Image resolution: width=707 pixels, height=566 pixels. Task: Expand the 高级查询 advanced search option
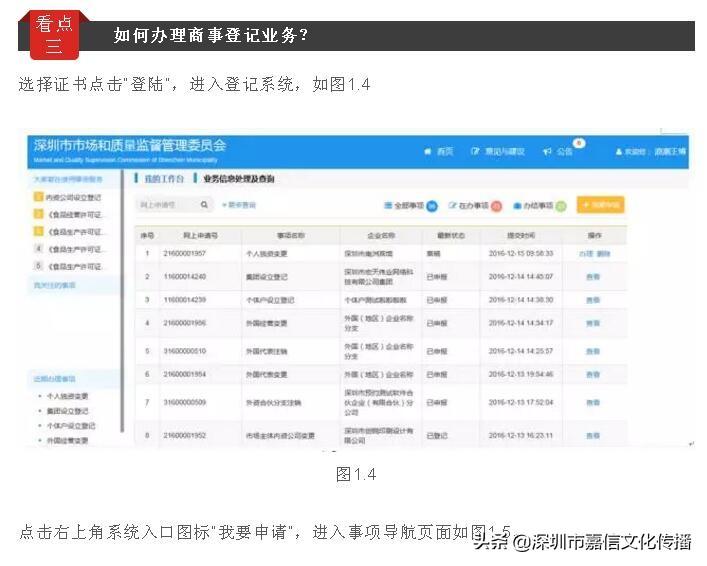tap(240, 205)
